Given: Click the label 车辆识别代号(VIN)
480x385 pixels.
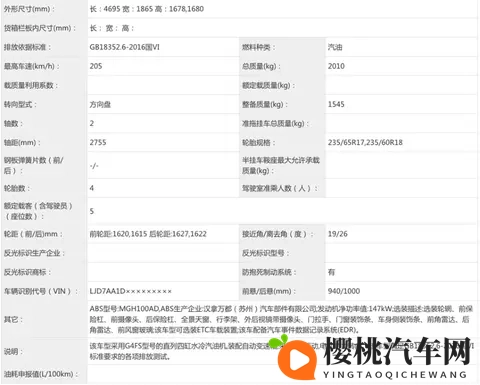Looking at the screenshot, I should click(41, 292).
